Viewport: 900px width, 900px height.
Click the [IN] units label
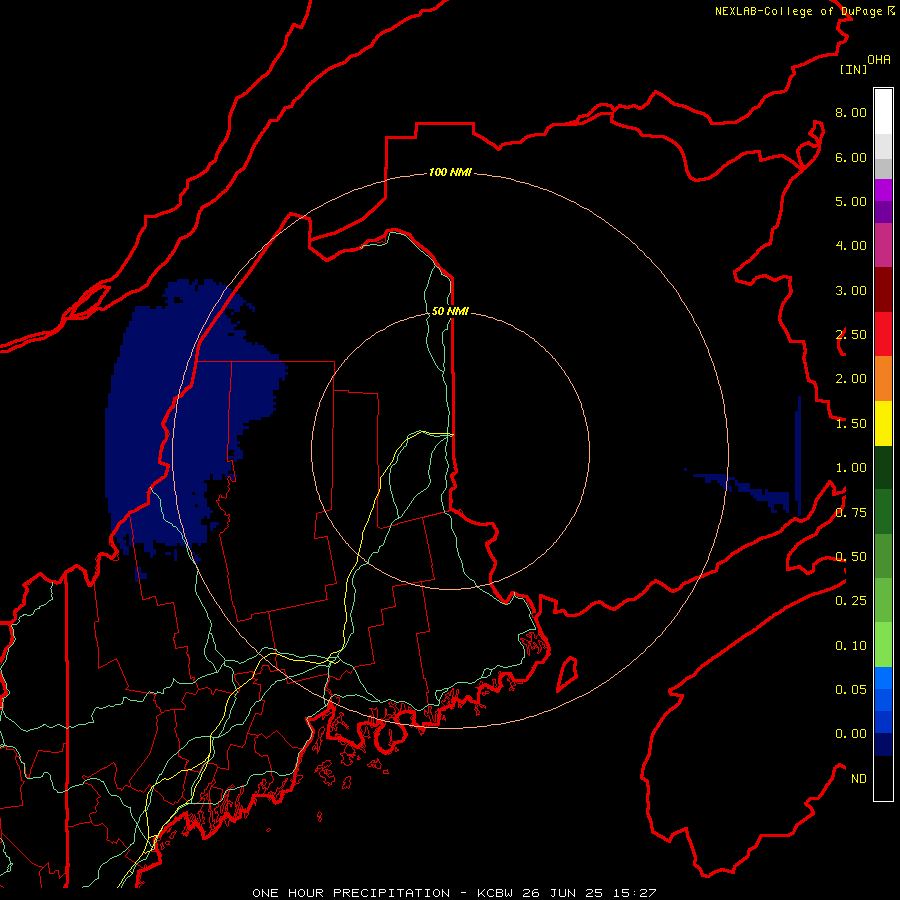click(x=853, y=69)
